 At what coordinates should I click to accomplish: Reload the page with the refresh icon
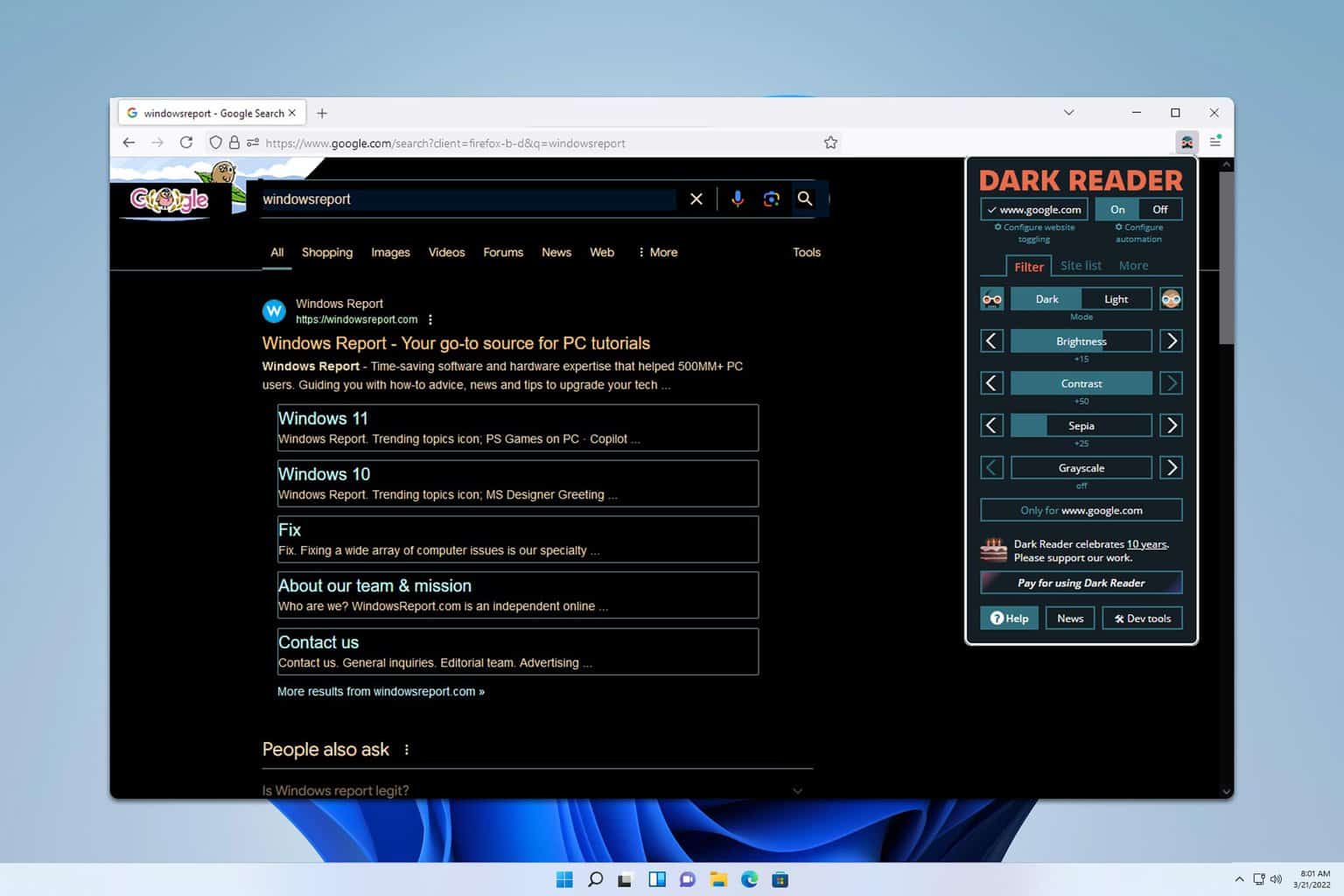186,143
